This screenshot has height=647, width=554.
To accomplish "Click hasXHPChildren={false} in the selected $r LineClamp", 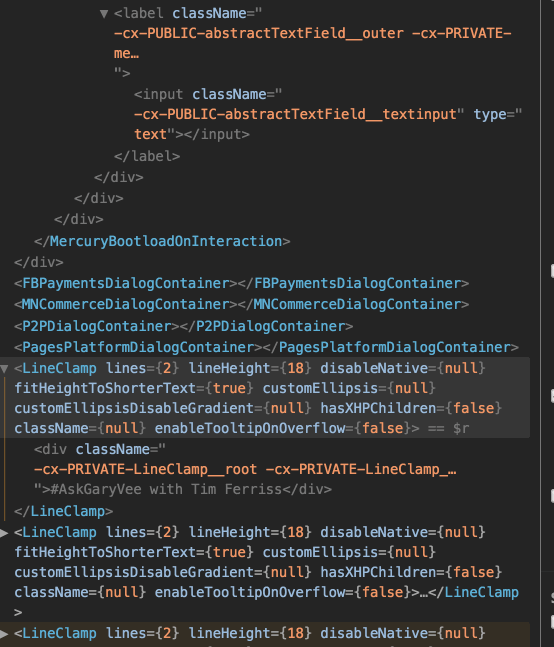I will tap(411, 408).
